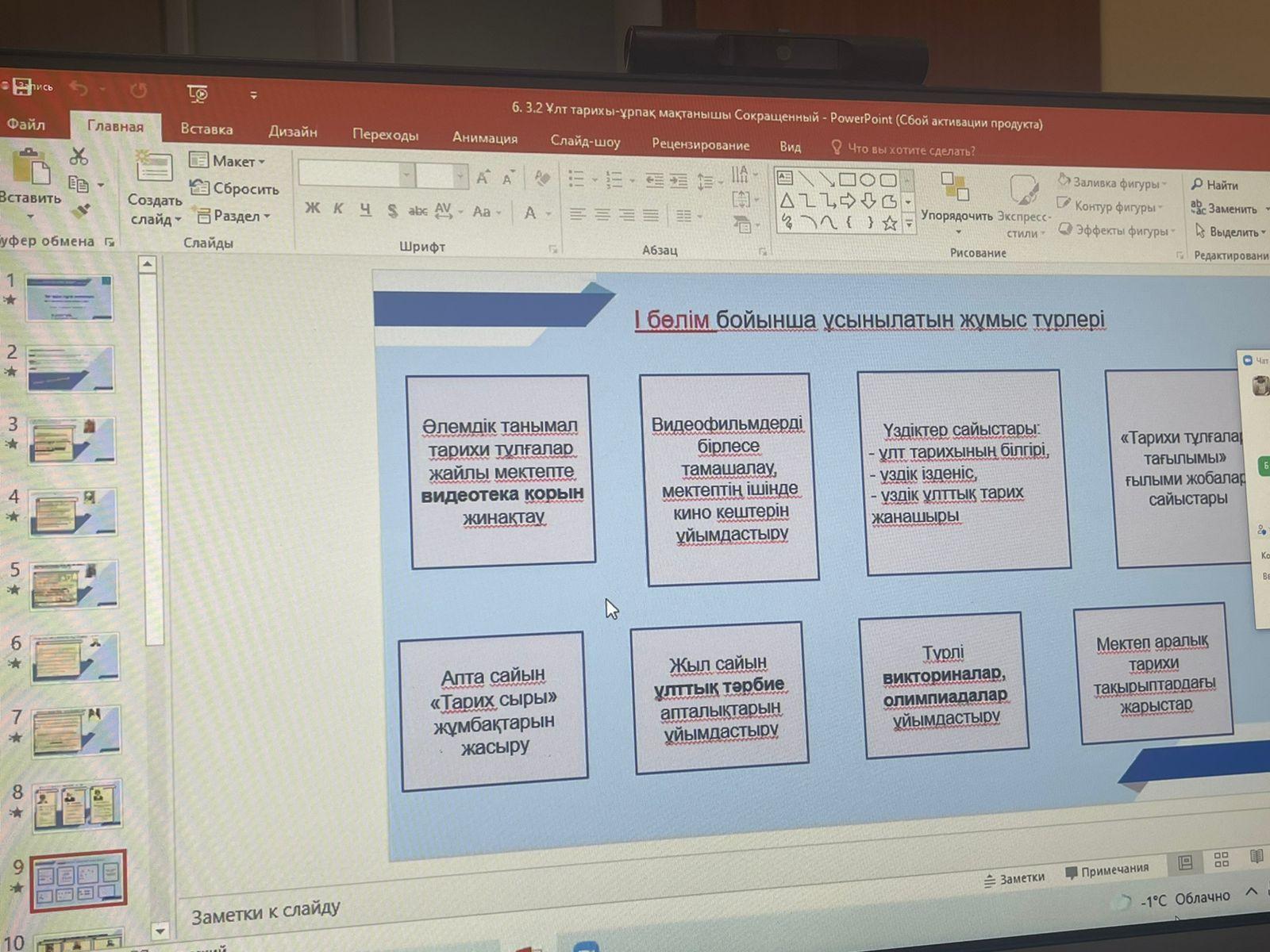Toggle bold formatting Ж
Viewport: 1270px width, 952px height.
312,209
